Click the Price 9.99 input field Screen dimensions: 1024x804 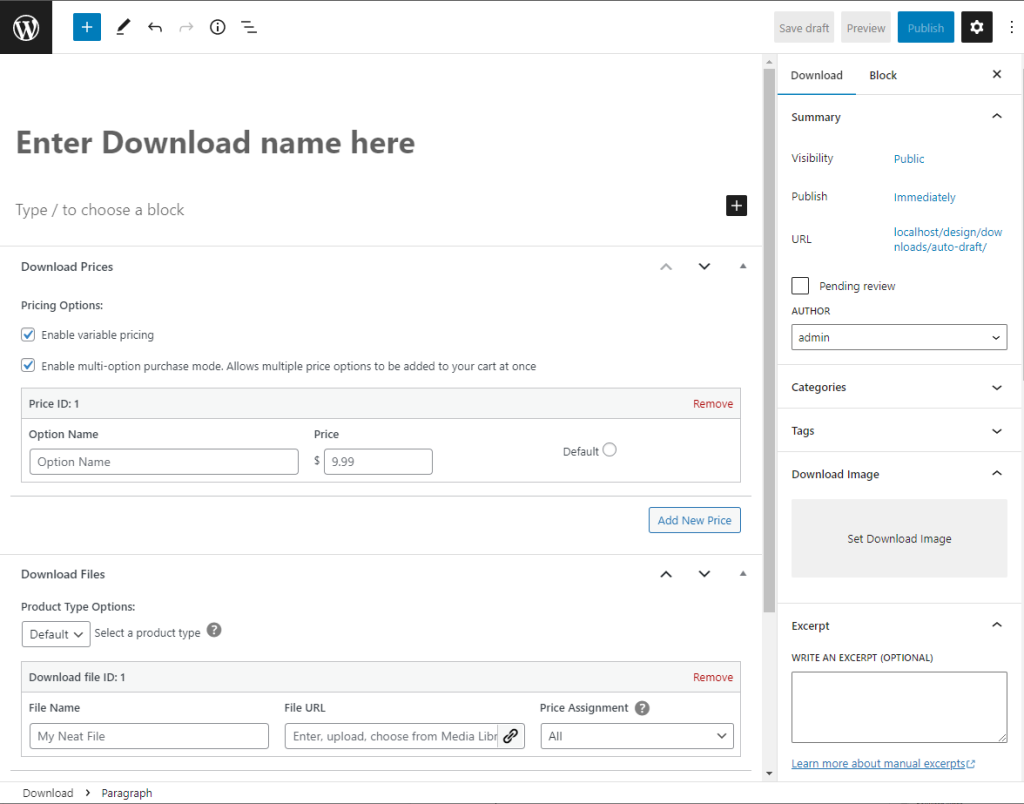pos(378,462)
